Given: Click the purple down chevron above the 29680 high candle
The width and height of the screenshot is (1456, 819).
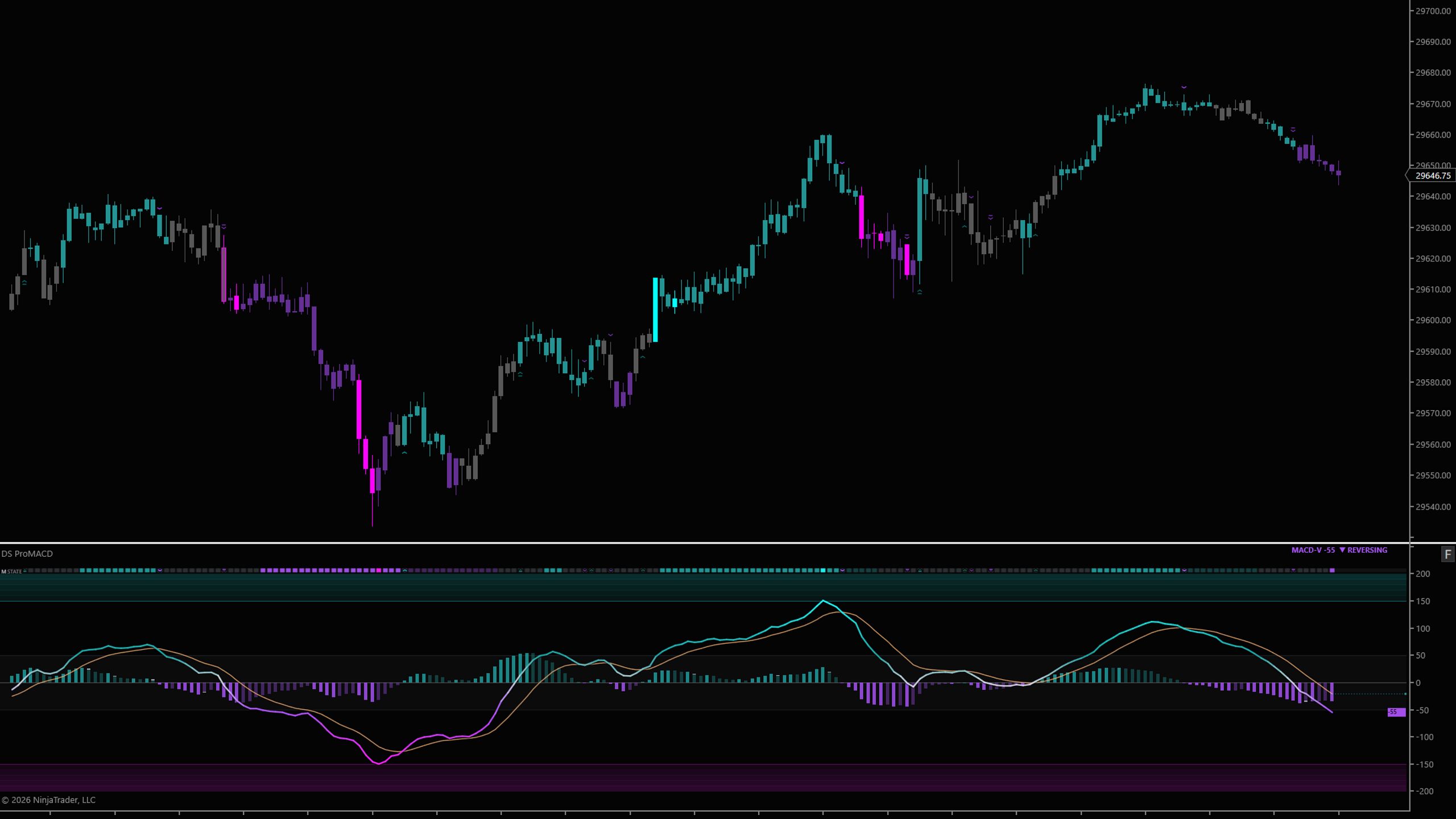Looking at the screenshot, I should coord(1184,87).
